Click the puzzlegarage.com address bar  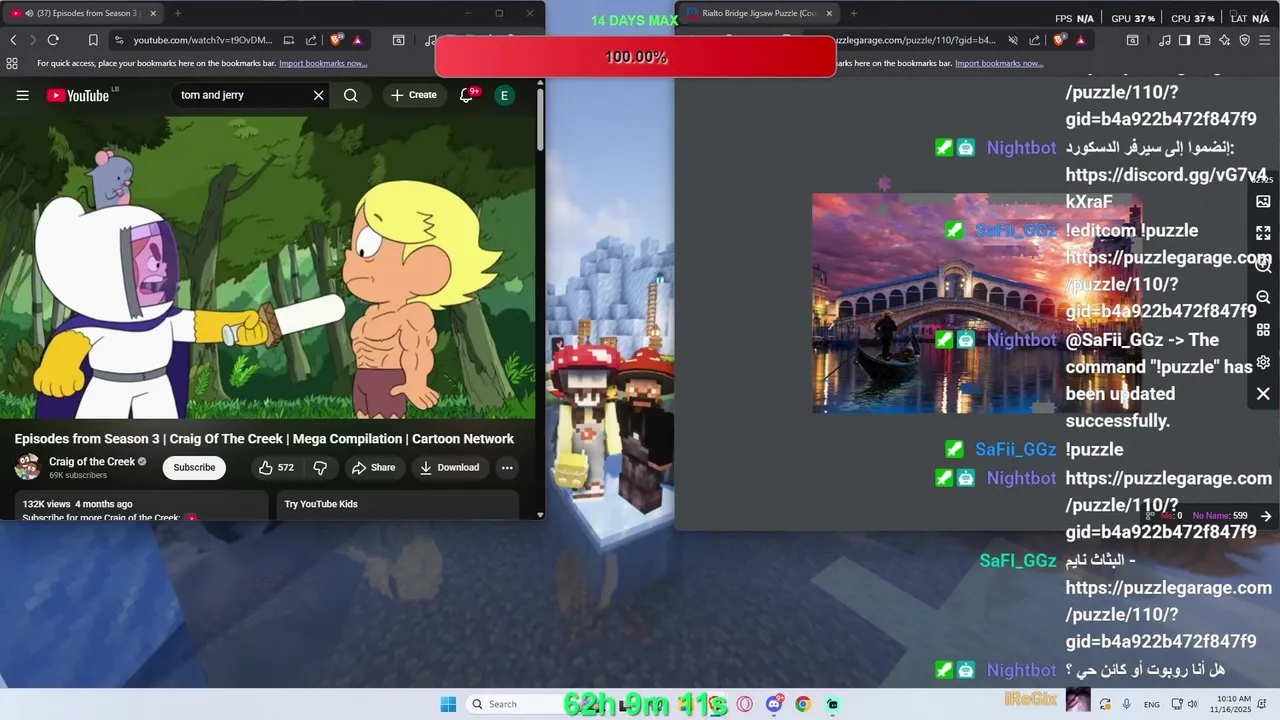coord(915,40)
